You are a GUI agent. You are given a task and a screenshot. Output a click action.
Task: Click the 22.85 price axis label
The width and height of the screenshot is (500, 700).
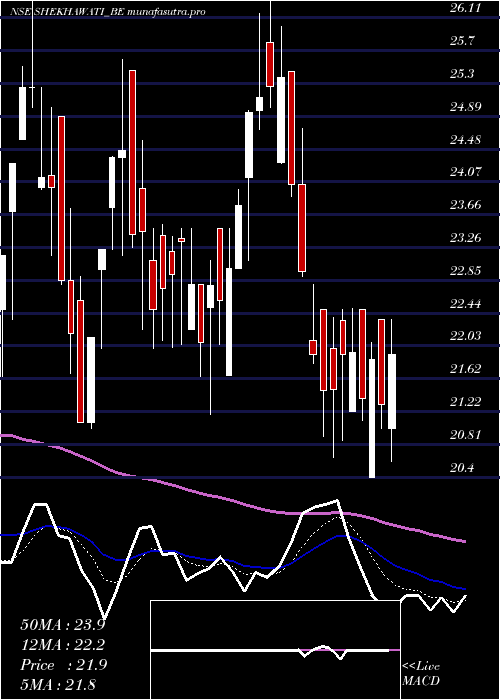(x=465, y=271)
